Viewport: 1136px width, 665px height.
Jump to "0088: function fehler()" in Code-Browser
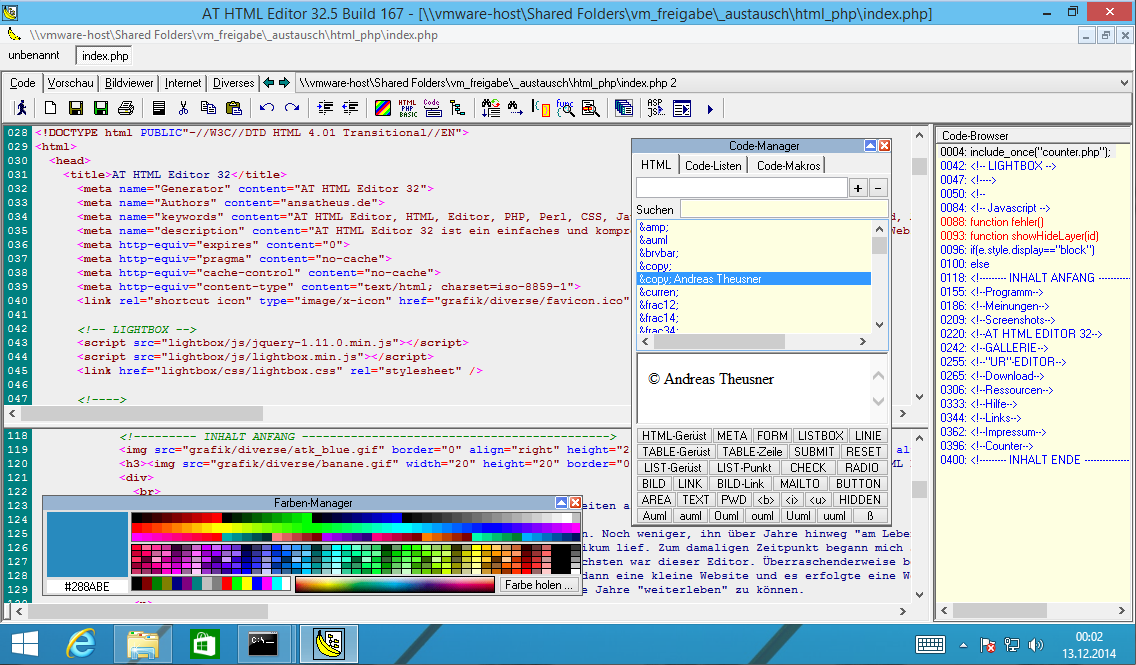point(992,222)
